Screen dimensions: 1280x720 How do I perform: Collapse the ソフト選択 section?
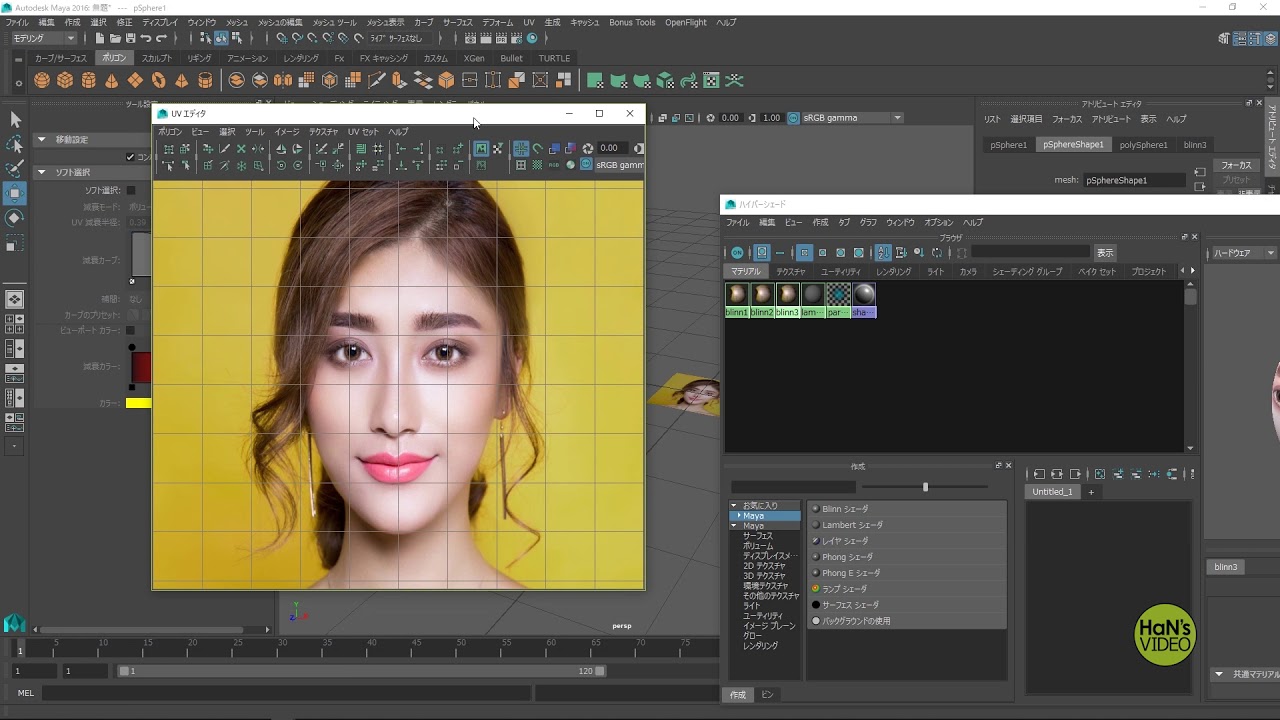[42, 172]
